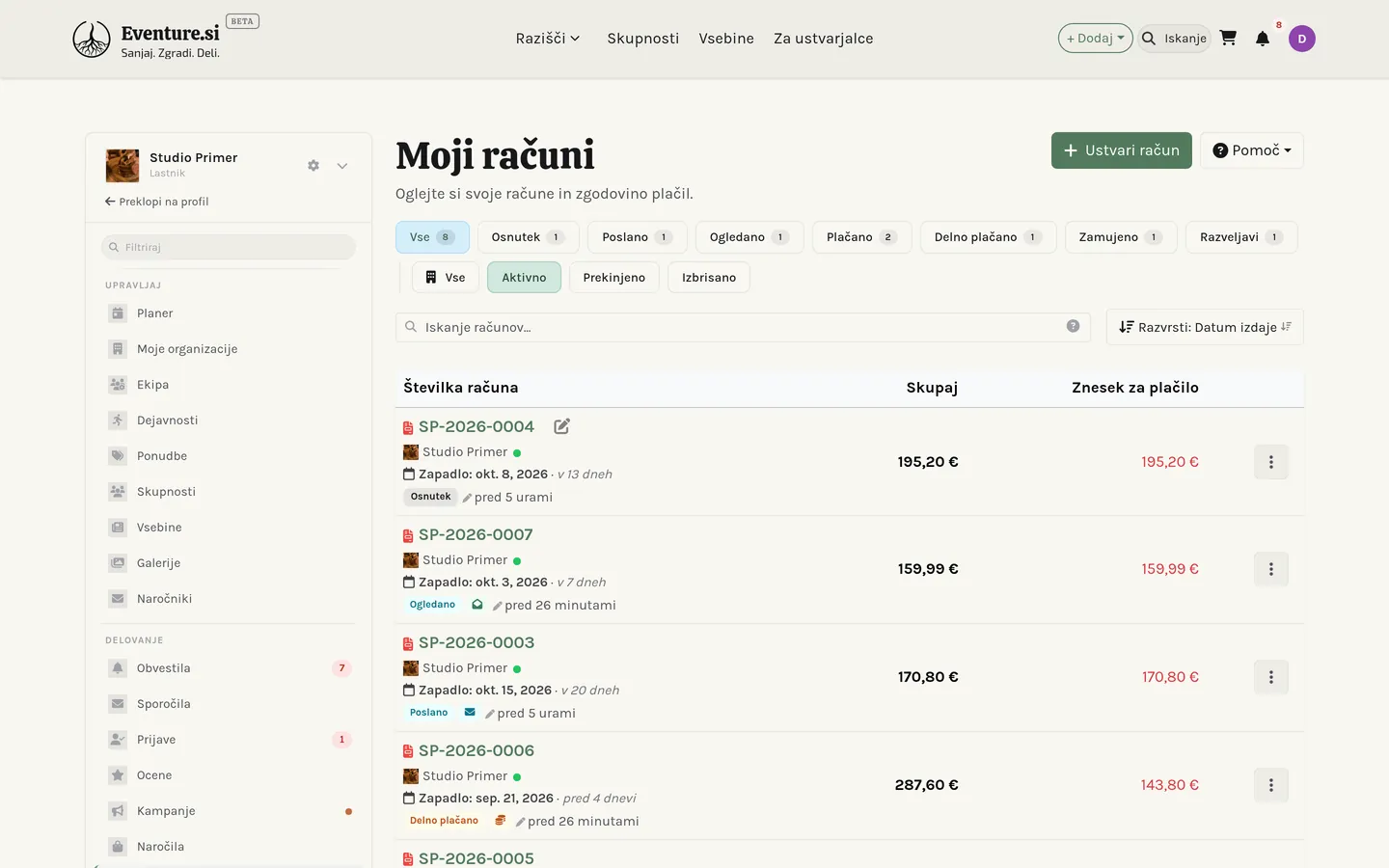Click the Ustvari račun button
This screenshot has height=868, width=1389.
click(1122, 150)
